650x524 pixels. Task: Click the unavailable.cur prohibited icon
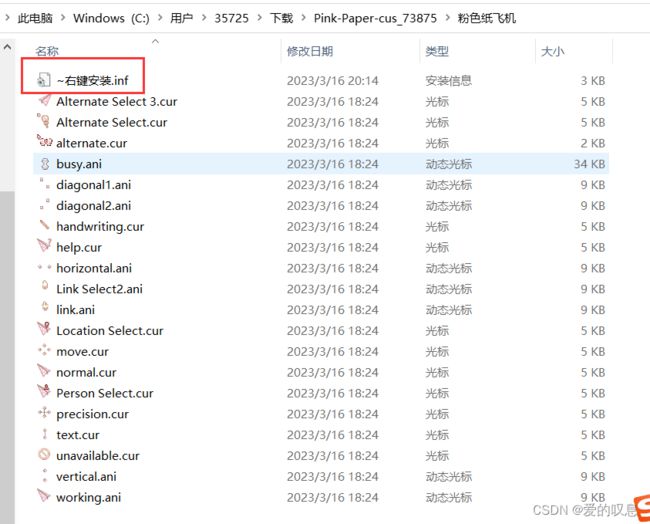44,454
